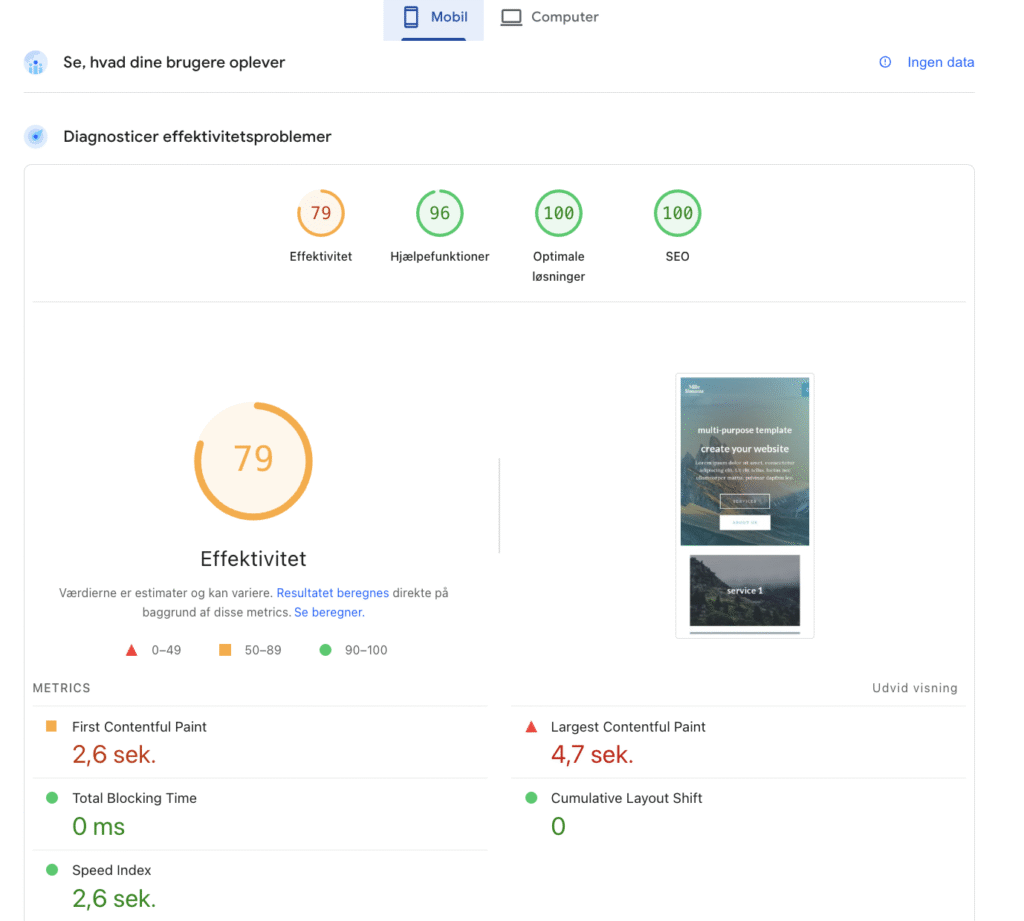Toggle Udvid visning for metrics
This screenshot has height=921, width=1024.
tap(914, 688)
